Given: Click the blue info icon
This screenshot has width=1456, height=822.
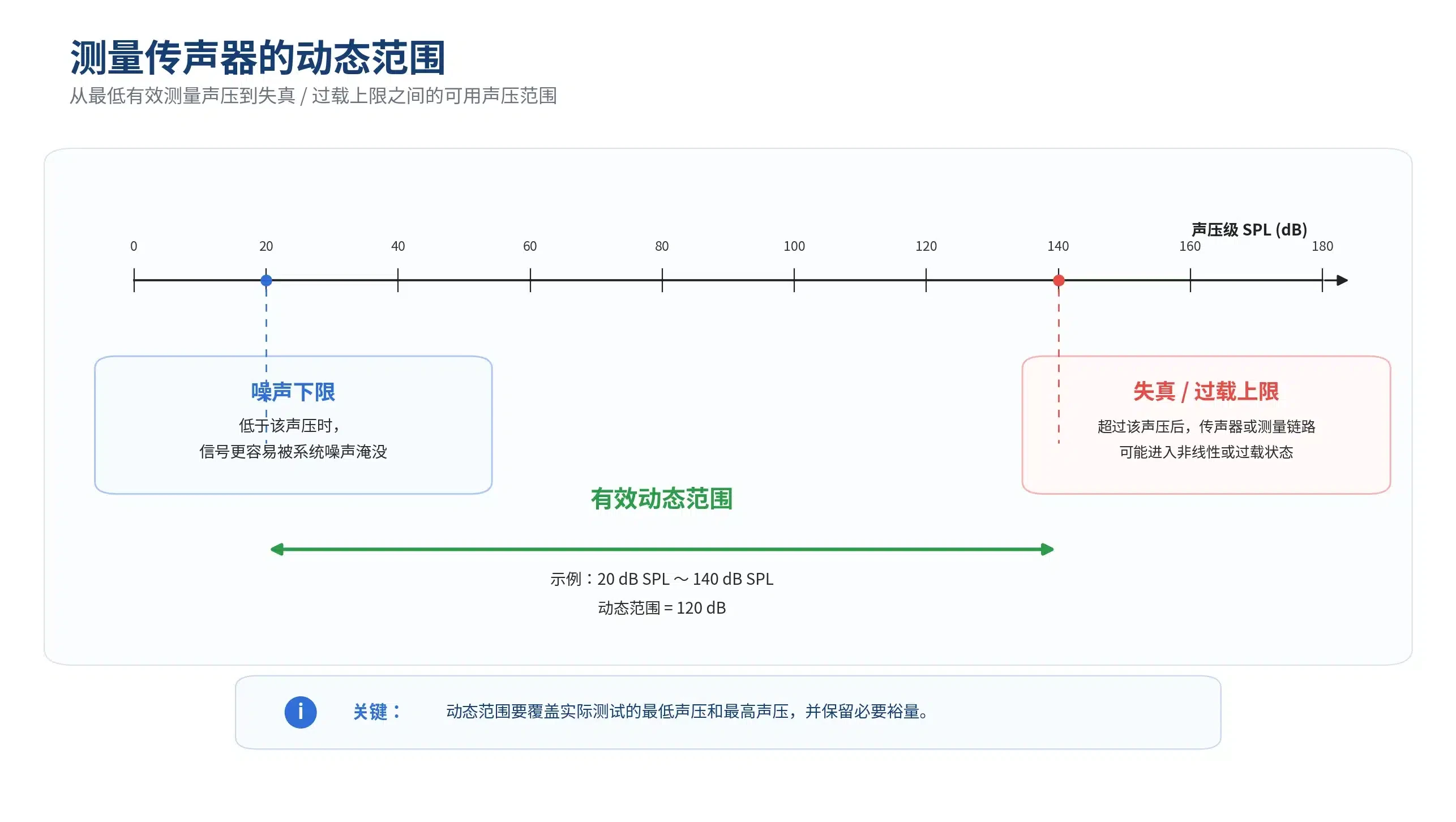Looking at the screenshot, I should click(300, 712).
